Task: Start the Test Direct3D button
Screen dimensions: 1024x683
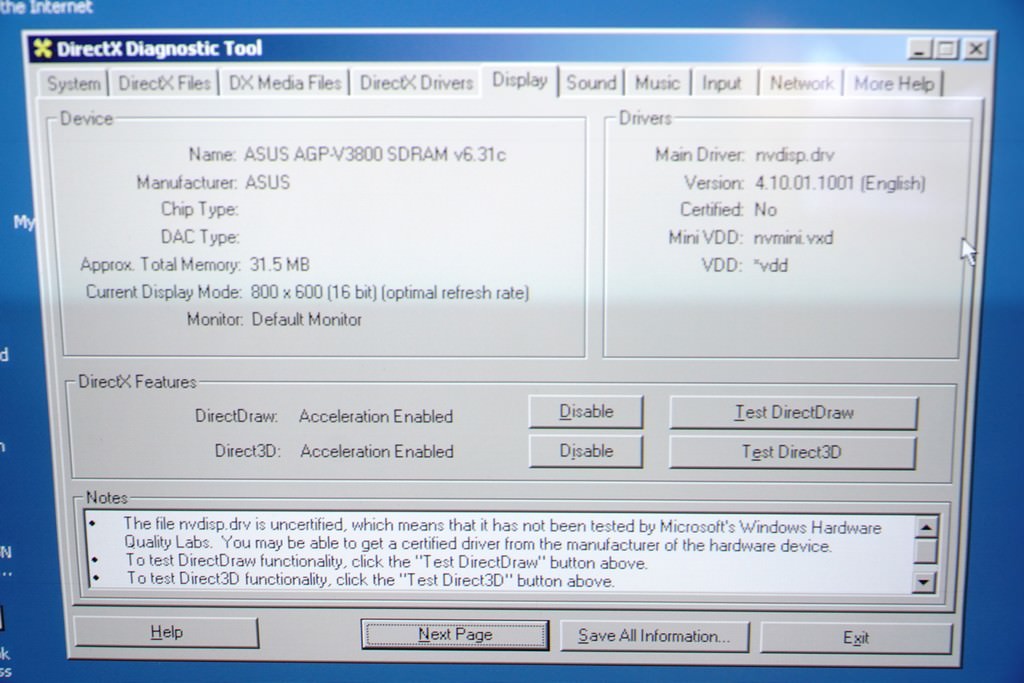Action: (x=792, y=452)
